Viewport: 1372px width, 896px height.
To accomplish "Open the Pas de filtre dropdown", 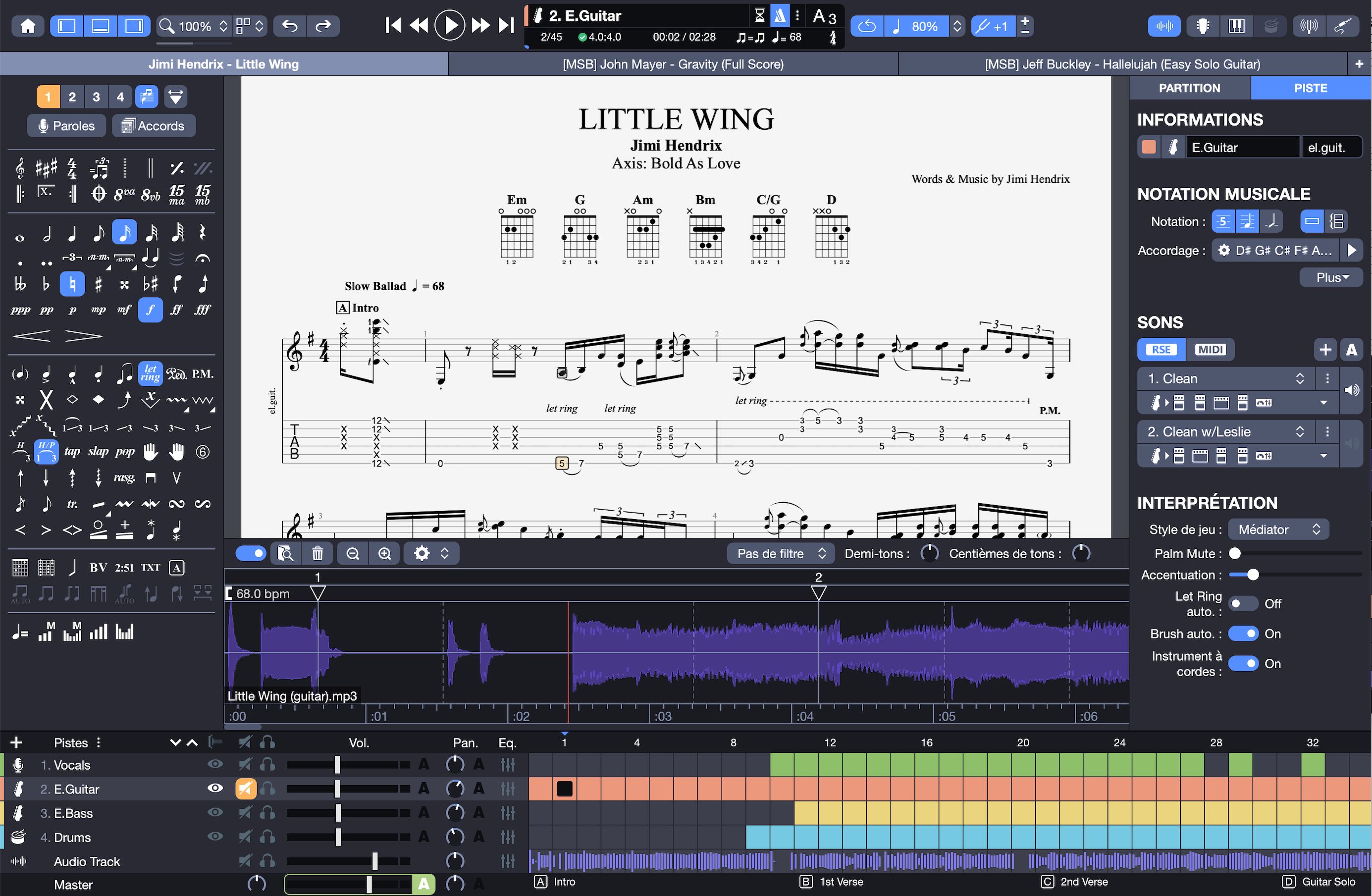I will click(780, 553).
